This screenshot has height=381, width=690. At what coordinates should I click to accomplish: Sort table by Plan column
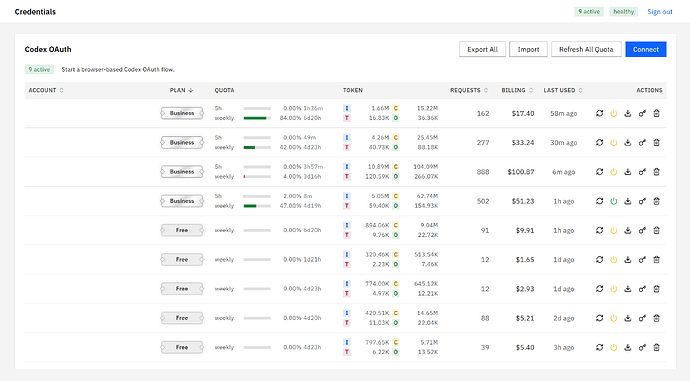181,90
